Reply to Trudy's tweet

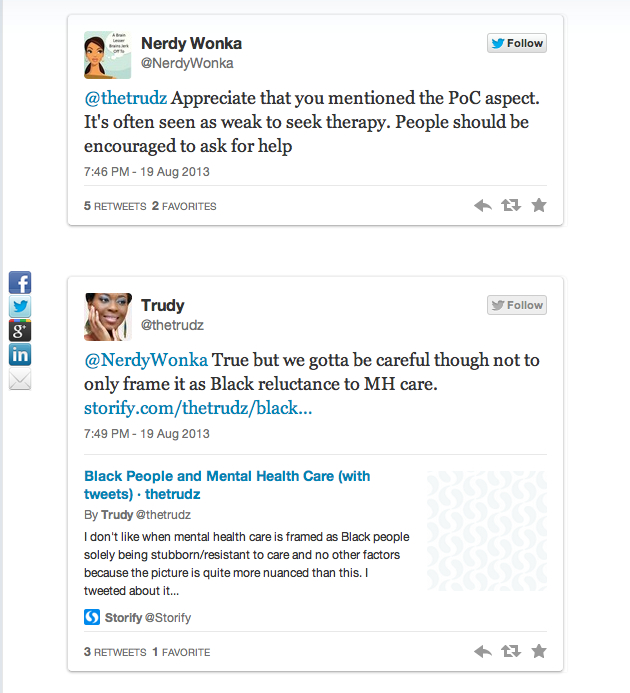click(x=483, y=652)
